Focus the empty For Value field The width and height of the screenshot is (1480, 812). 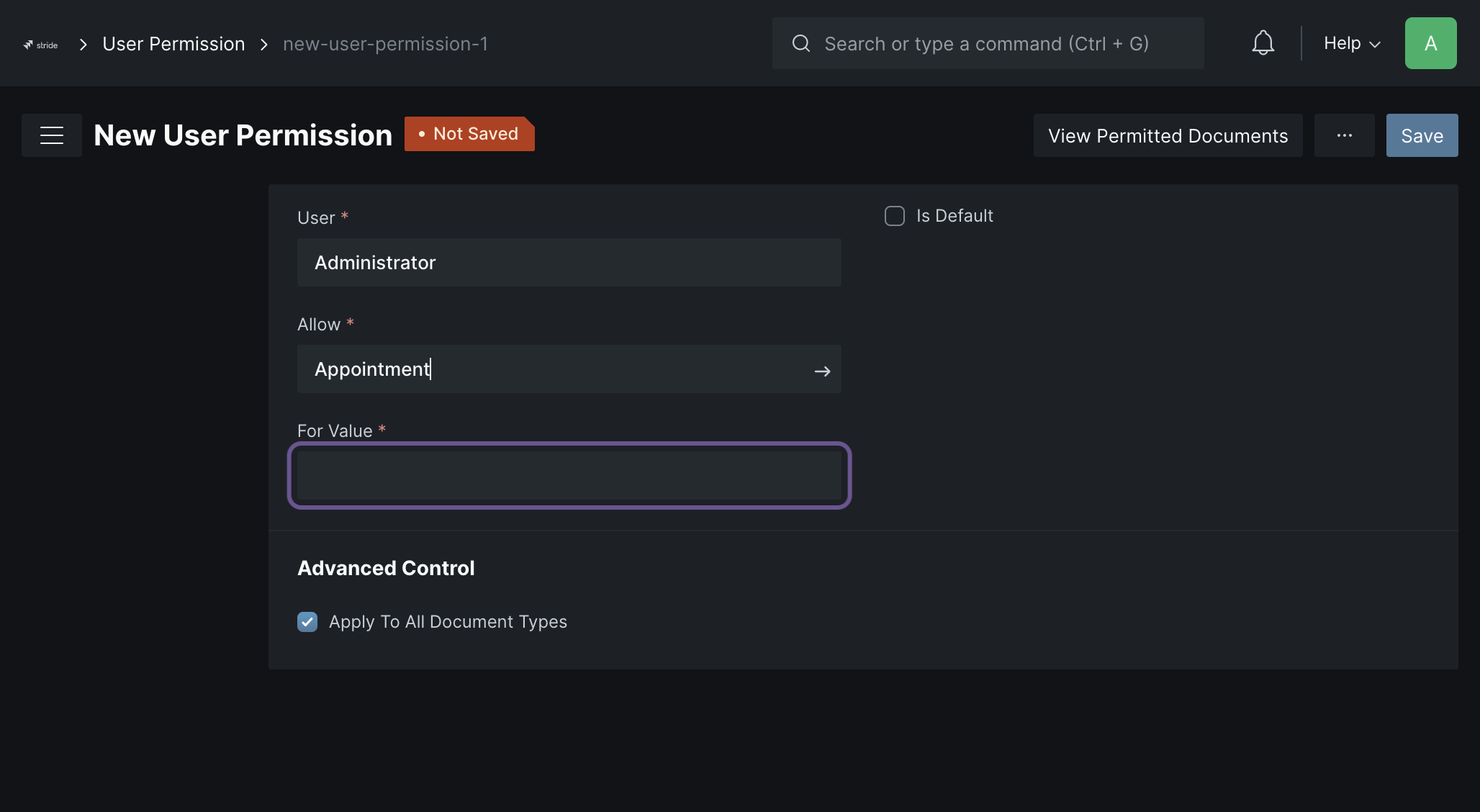coord(569,475)
